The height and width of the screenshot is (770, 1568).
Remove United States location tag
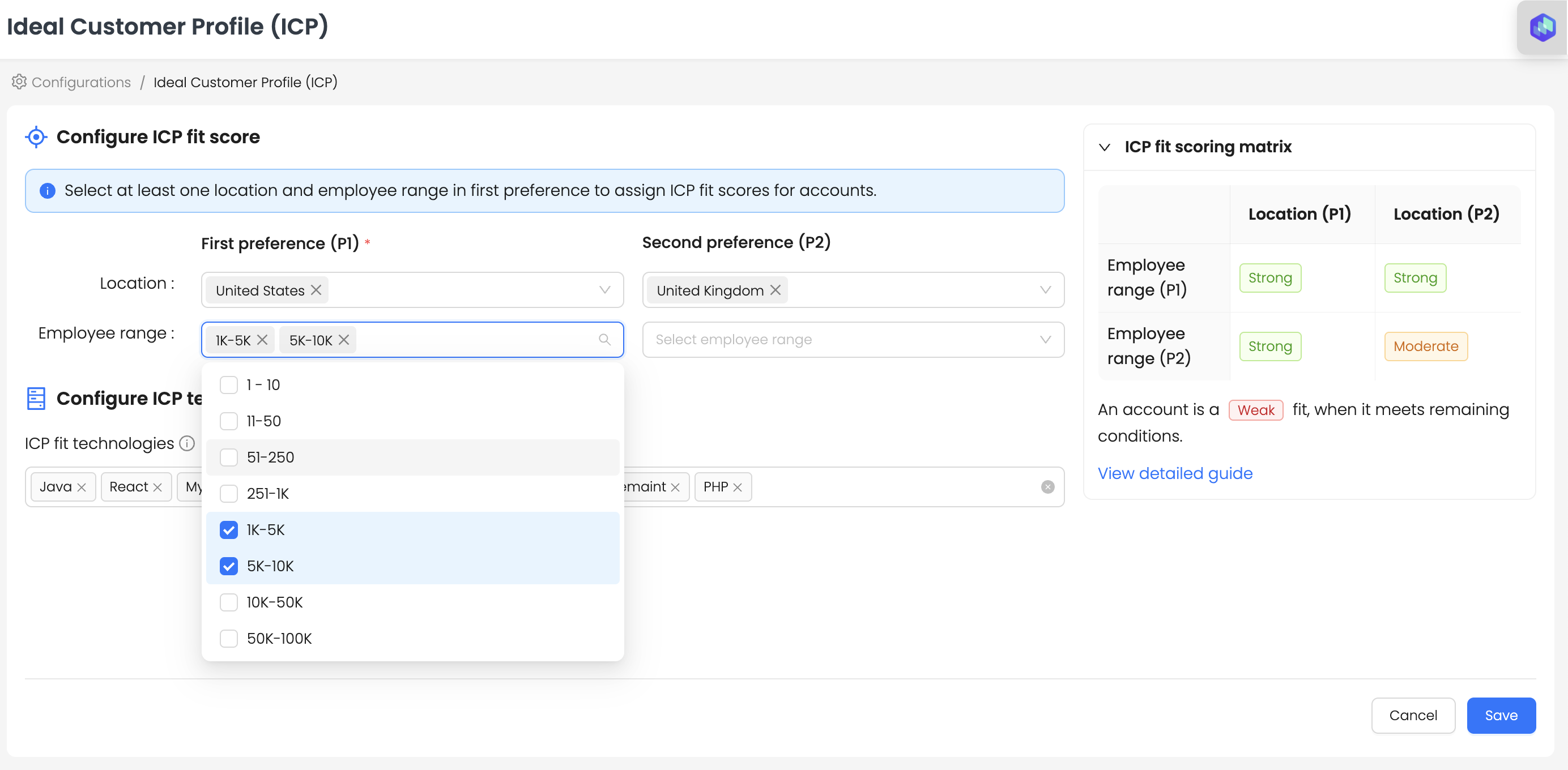click(316, 290)
